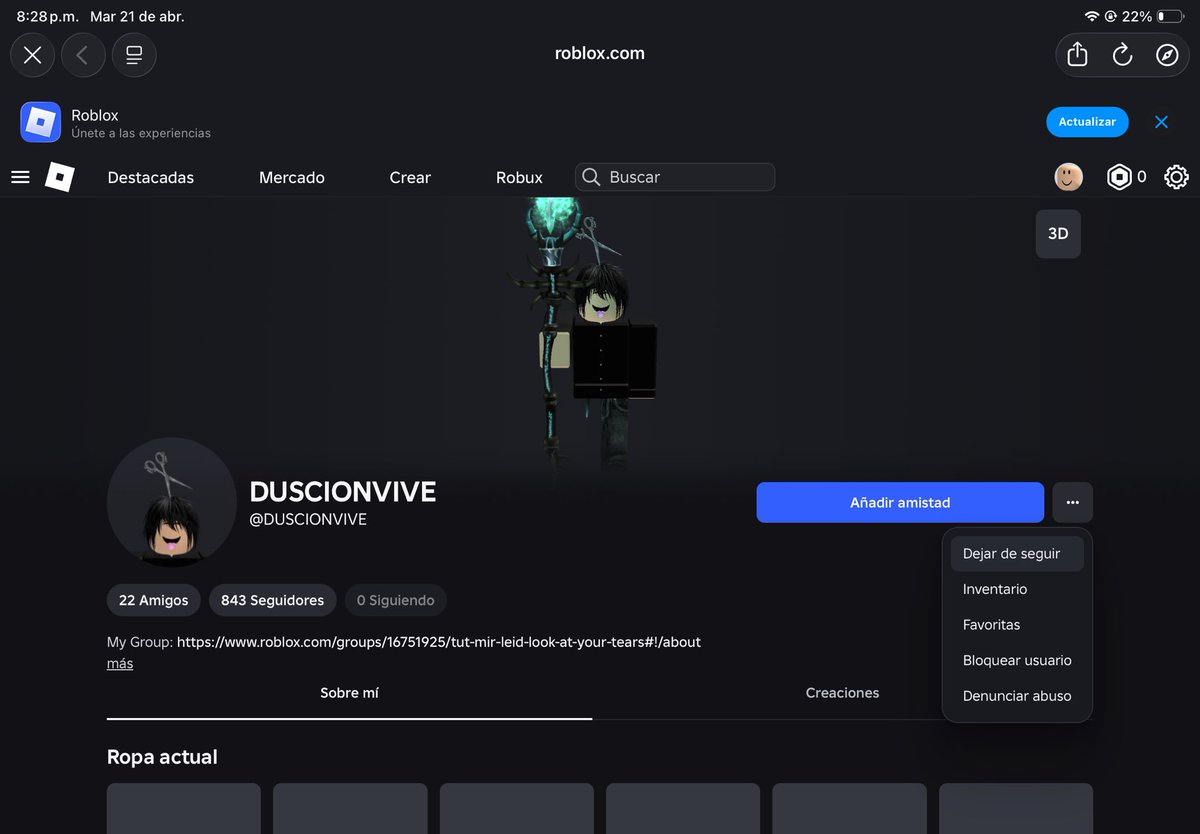Open the group link in the description
Viewport: 1200px width, 834px height.
439,642
